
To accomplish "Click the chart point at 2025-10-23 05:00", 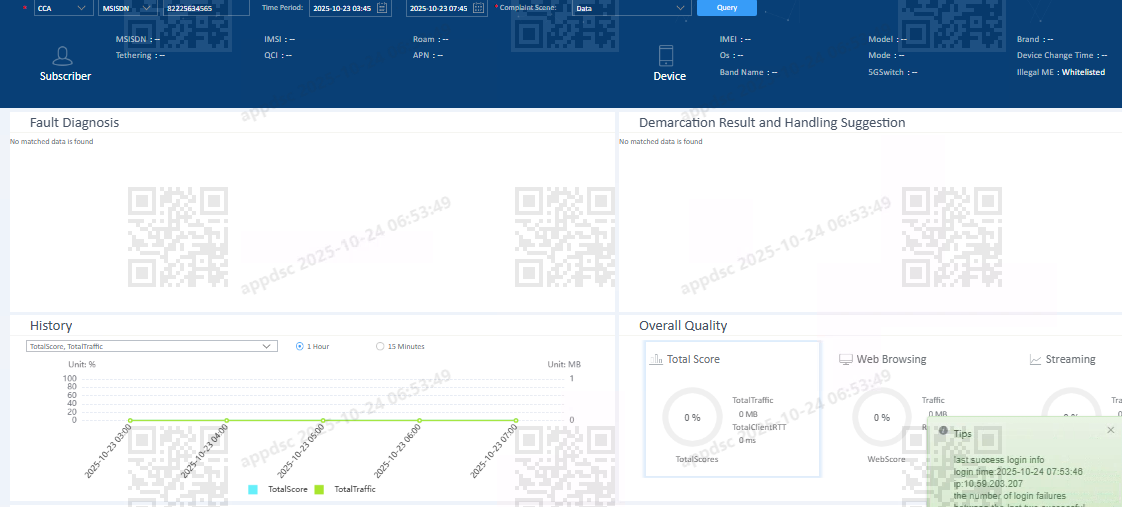I will pyautogui.click(x=323, y=420).
